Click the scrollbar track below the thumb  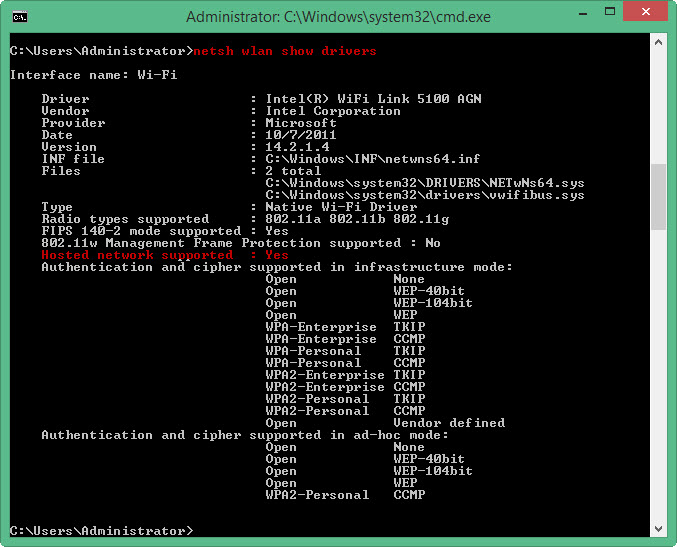click(x=658, y=375)
